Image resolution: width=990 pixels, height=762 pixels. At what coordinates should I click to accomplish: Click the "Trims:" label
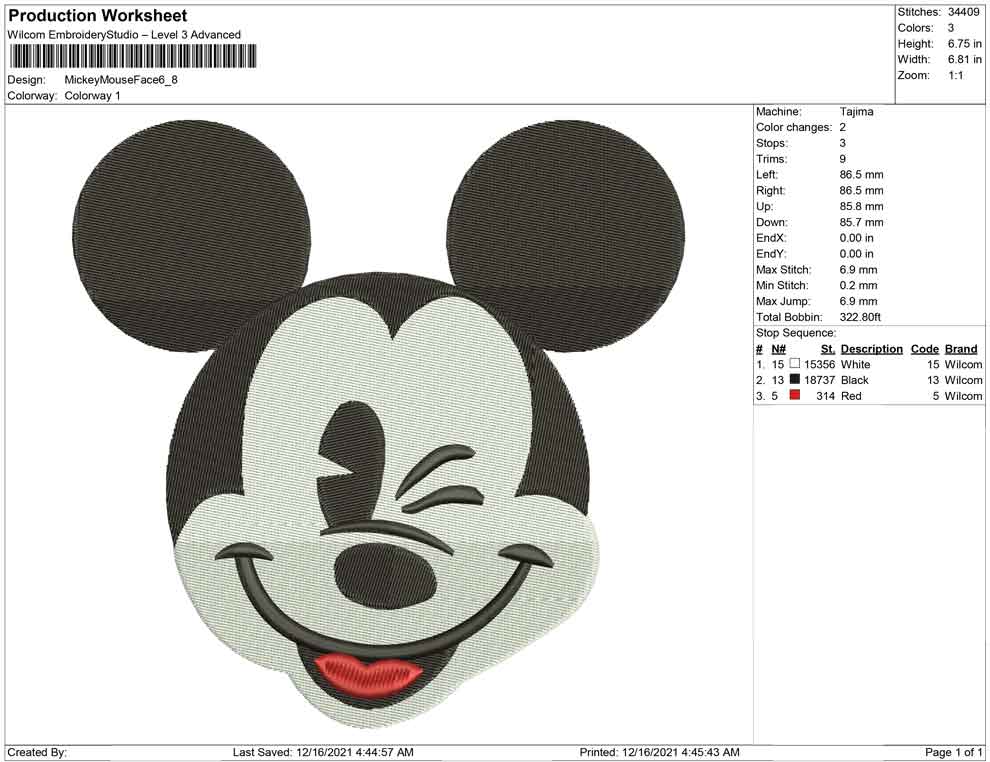click(772, 159)
